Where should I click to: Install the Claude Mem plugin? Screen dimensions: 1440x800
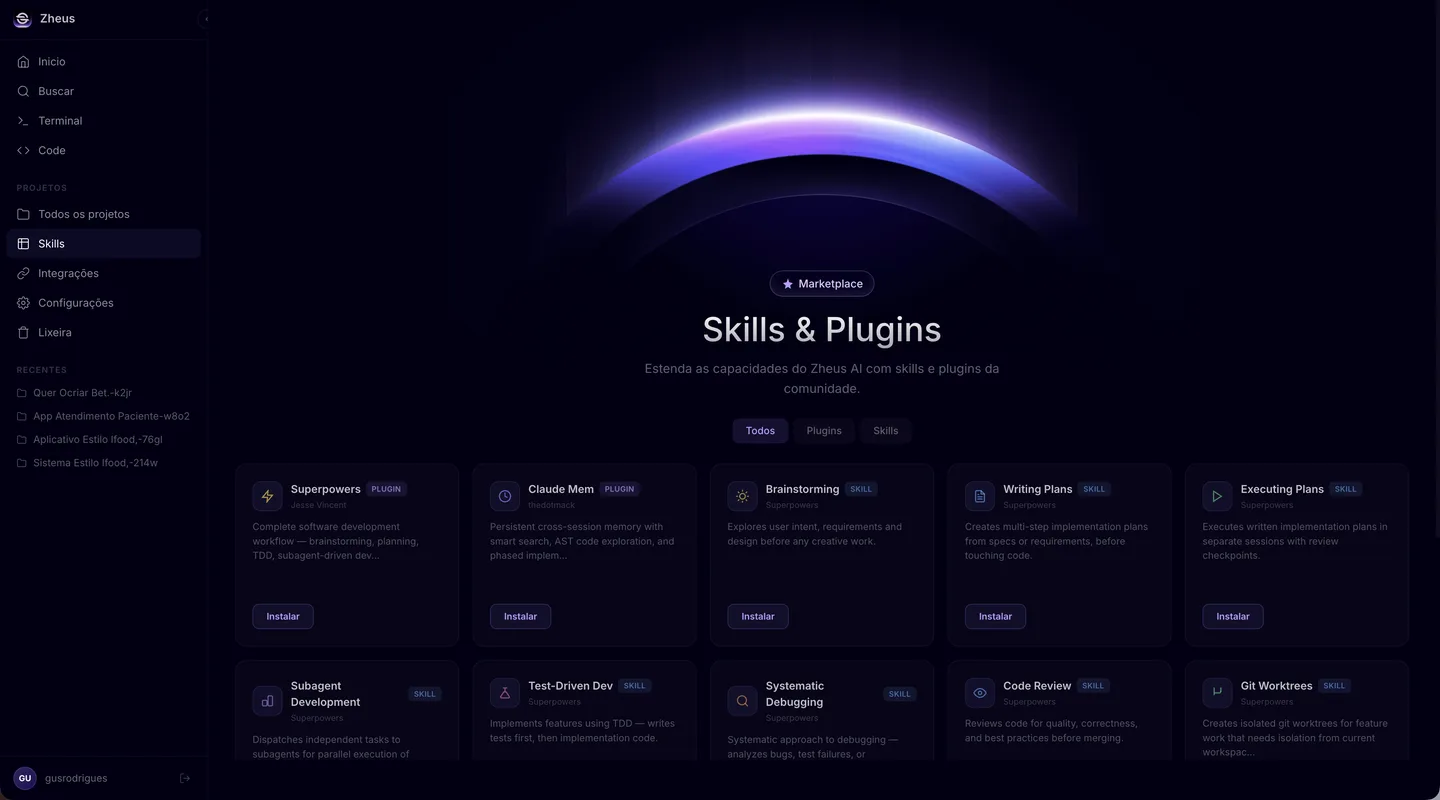[x=520, y=616]
